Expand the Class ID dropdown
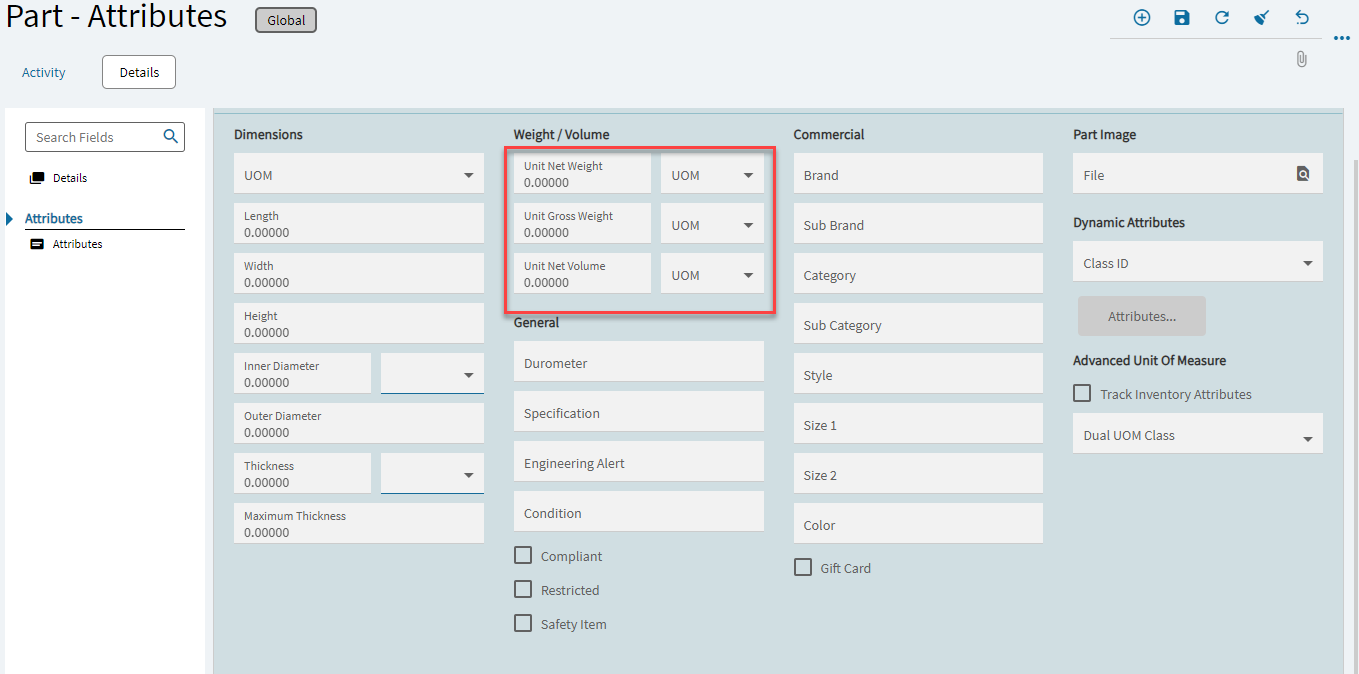 coord(1307,264)
